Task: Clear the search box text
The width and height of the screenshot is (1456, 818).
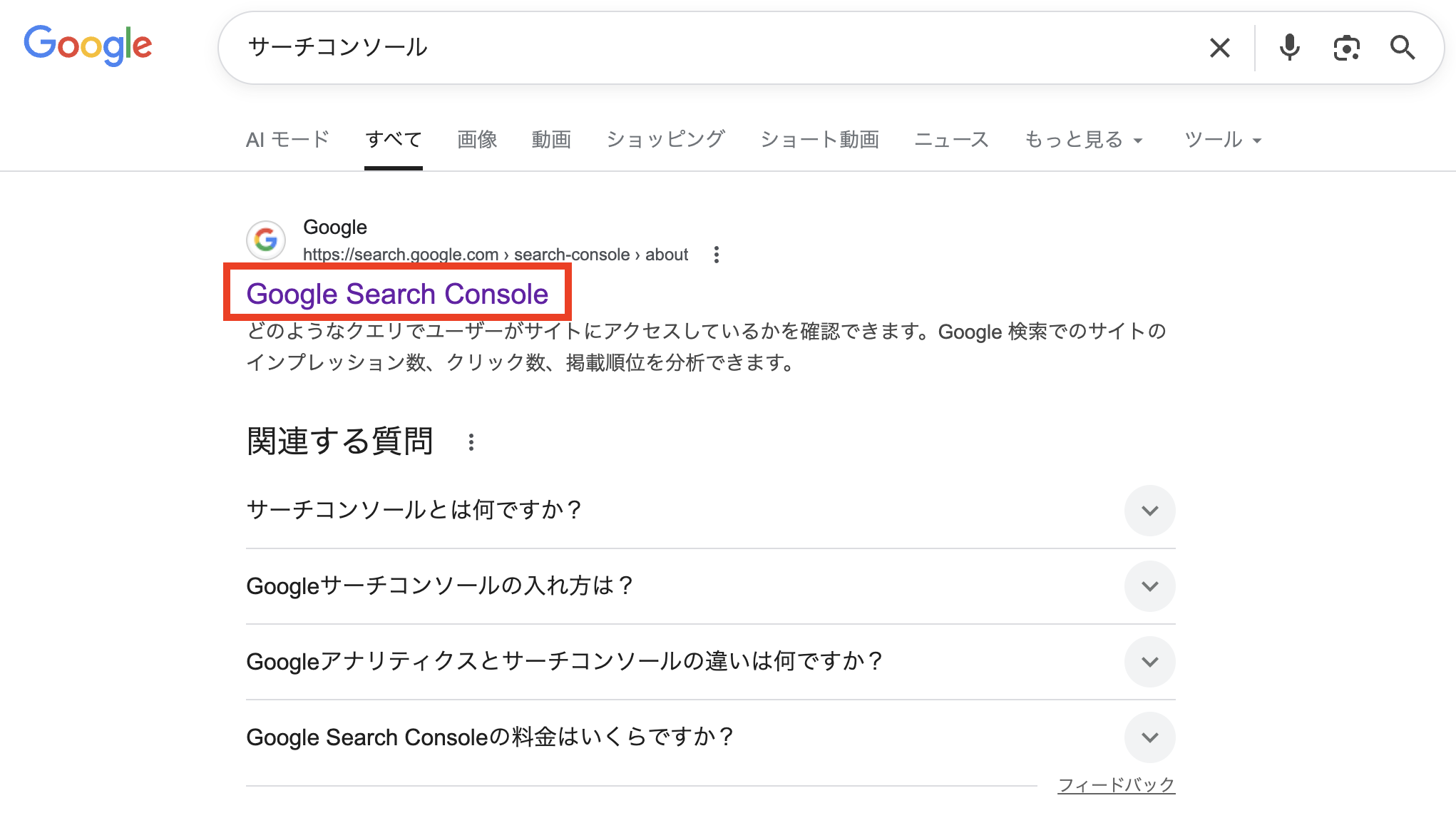Action: click(1219, 48)
